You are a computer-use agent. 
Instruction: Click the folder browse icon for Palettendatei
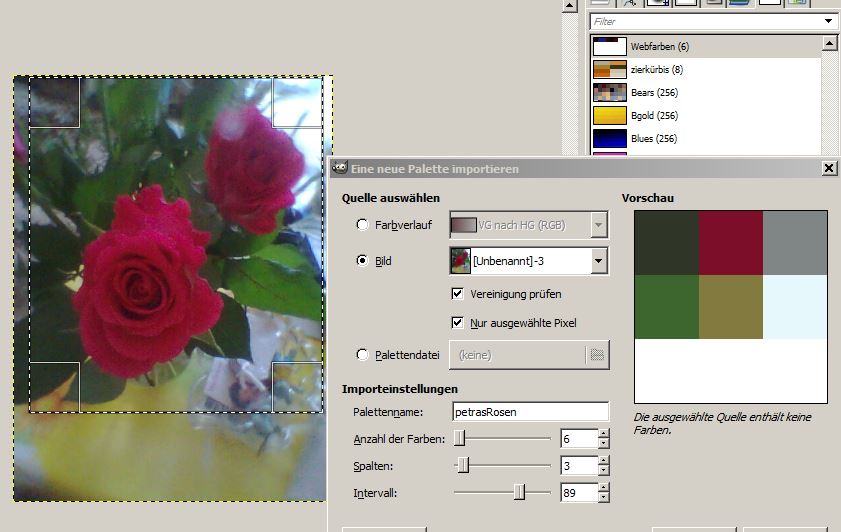point(597,355)
